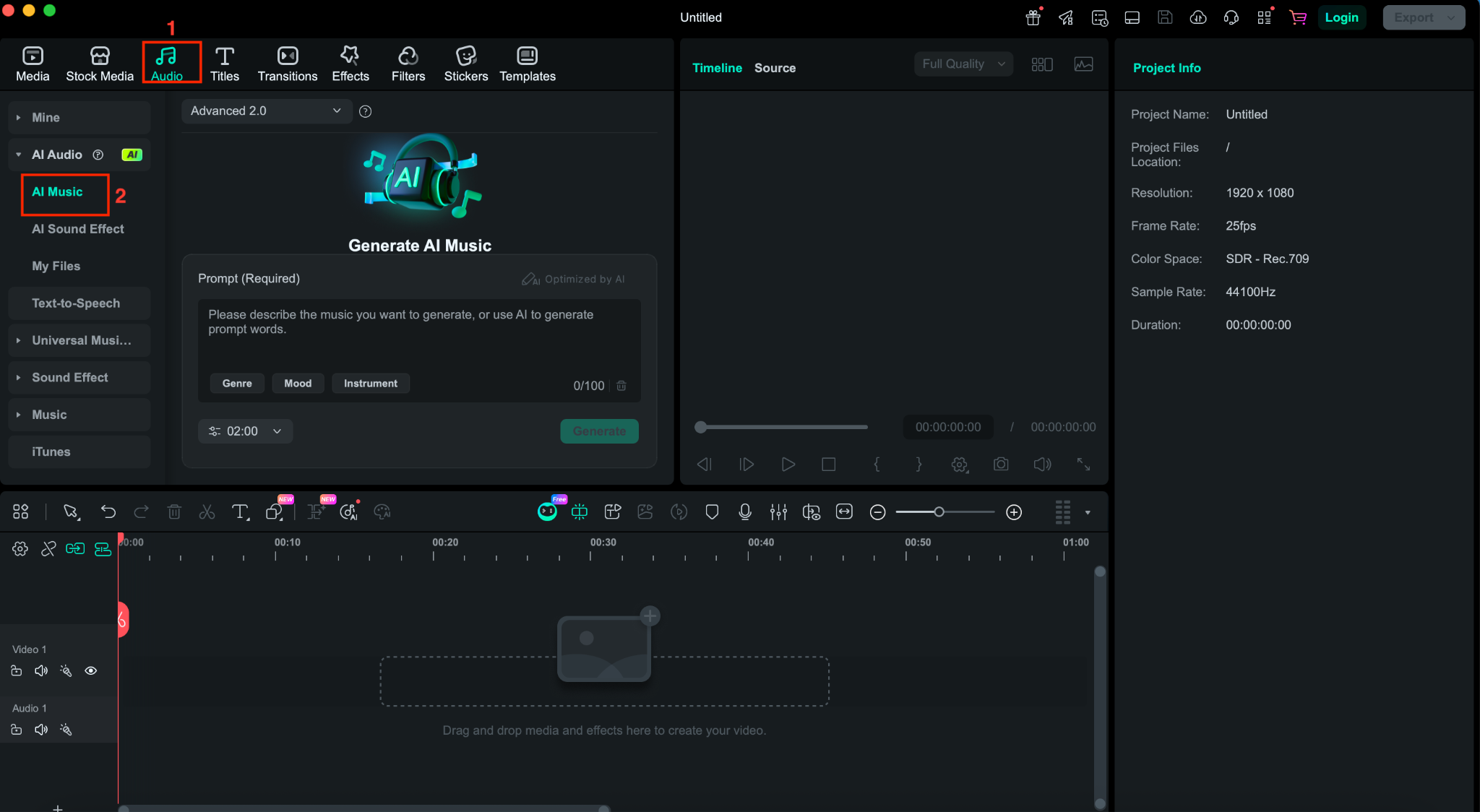Click the stop button in the preview
The height and width of the screenshot is (812, 1480).
click(829, 465)
